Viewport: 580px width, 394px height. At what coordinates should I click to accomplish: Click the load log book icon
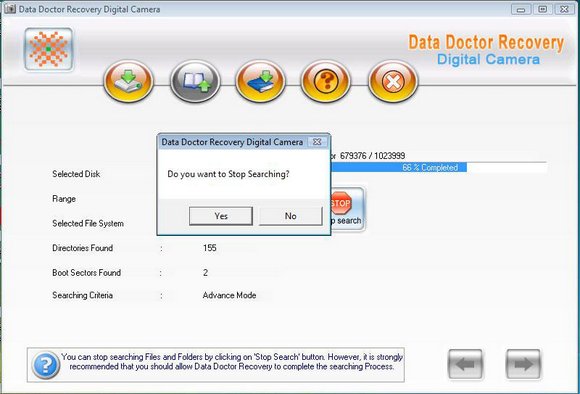coord(195,81)
